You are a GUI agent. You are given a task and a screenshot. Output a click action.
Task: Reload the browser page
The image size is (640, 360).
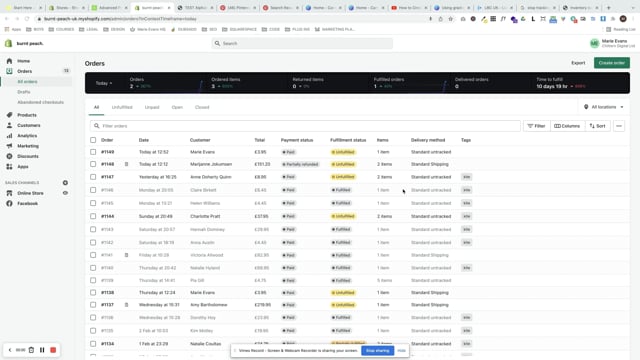pos(27,19)
